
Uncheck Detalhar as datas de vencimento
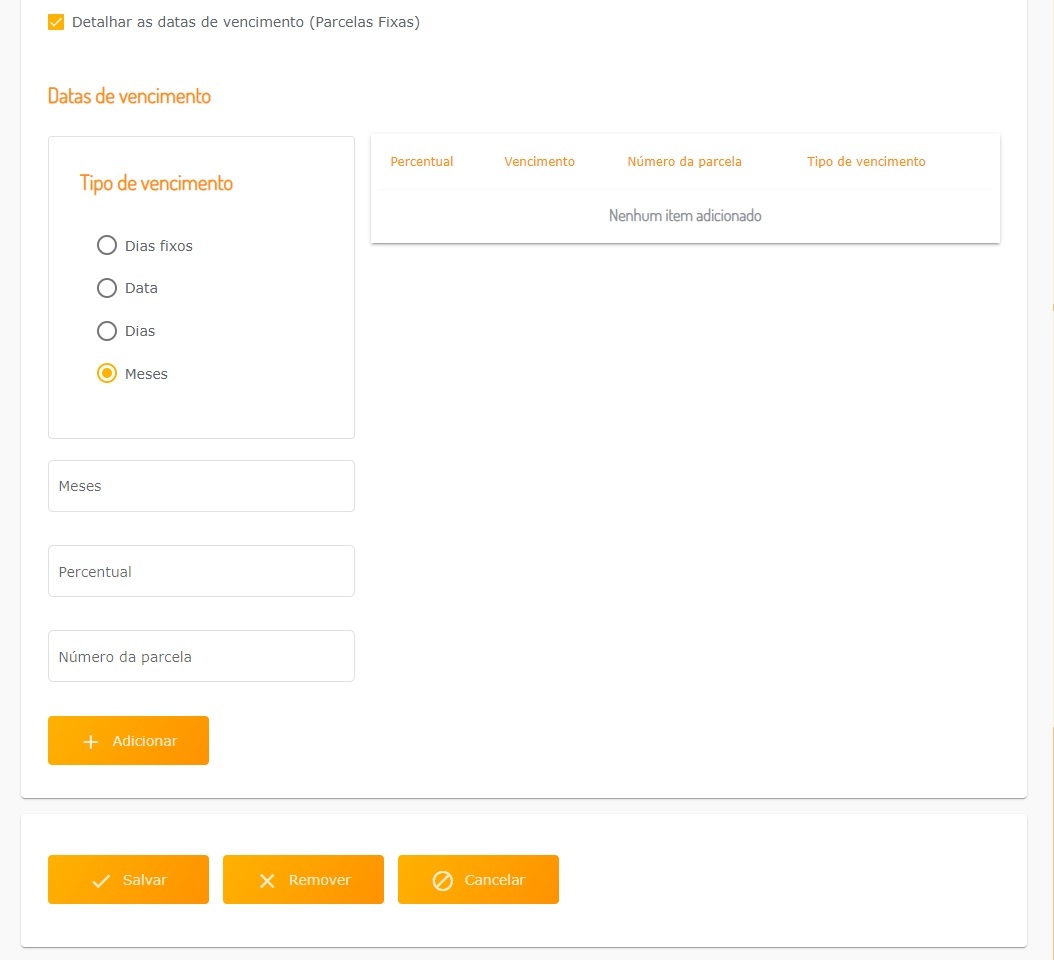[56, 22]
